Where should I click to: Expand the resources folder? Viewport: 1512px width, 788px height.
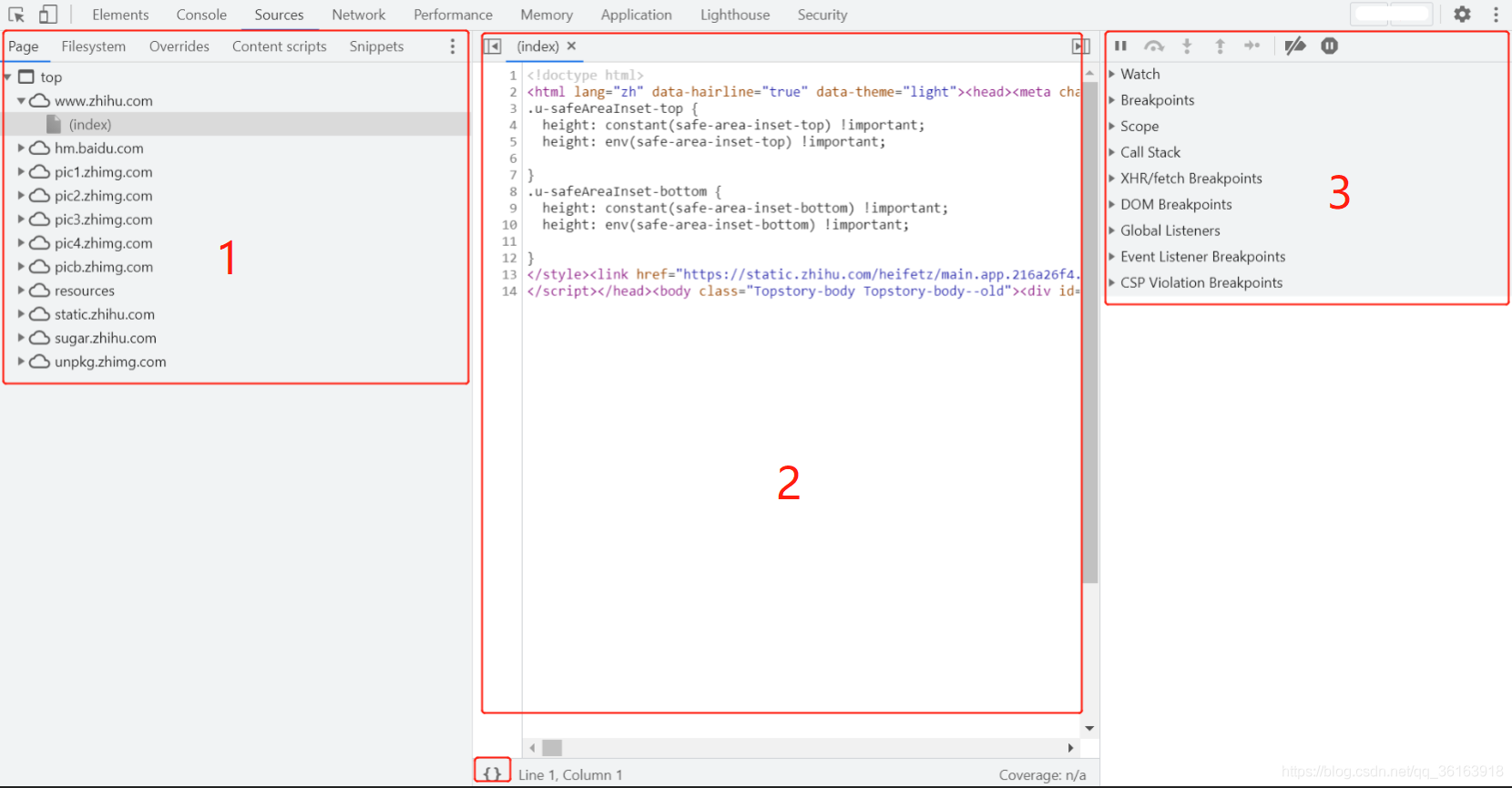(21, 291)
